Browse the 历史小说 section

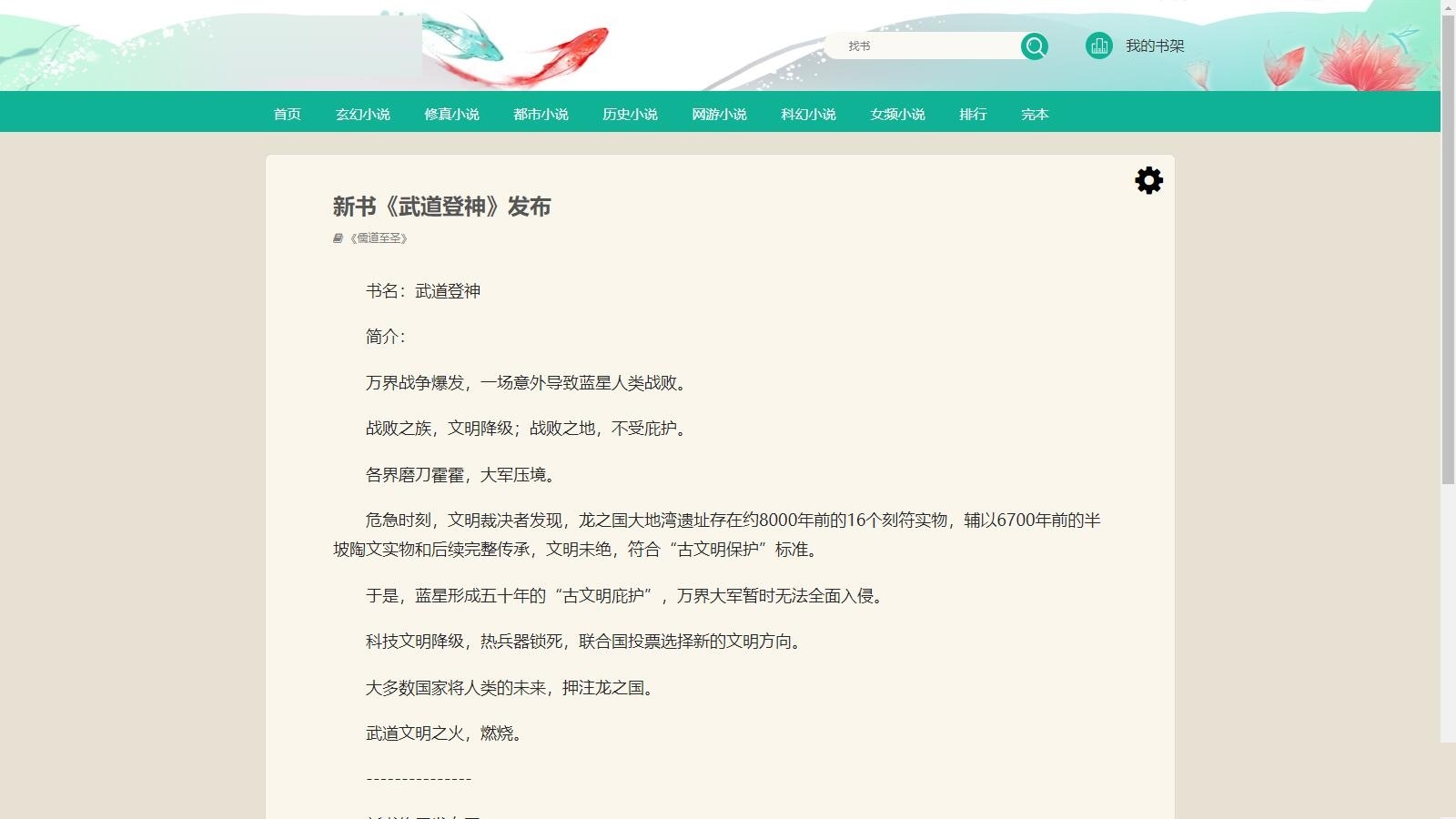point(631,114)
